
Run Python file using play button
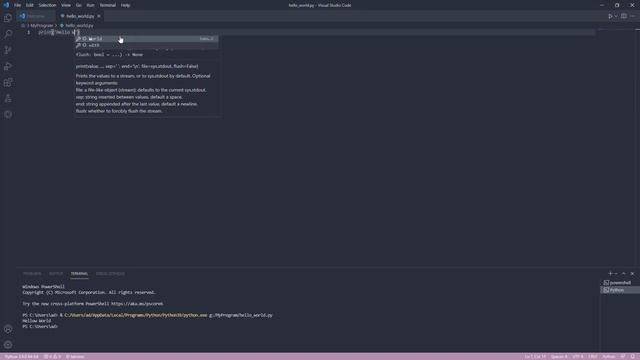click(610, 16)
